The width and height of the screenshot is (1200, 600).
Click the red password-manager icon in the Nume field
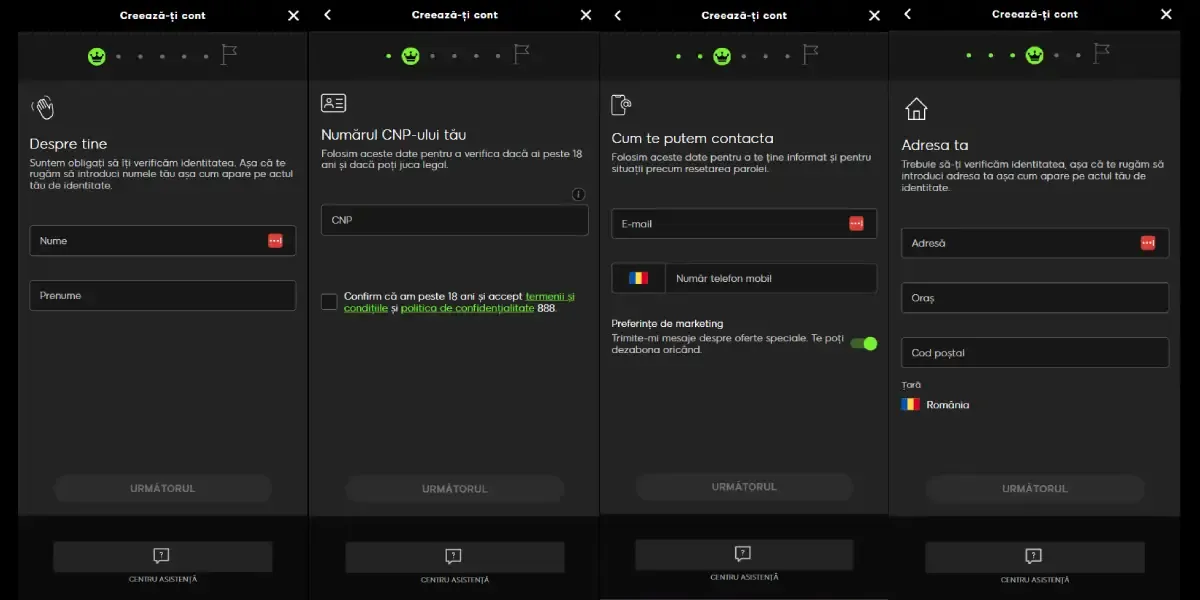click(275, 241)
